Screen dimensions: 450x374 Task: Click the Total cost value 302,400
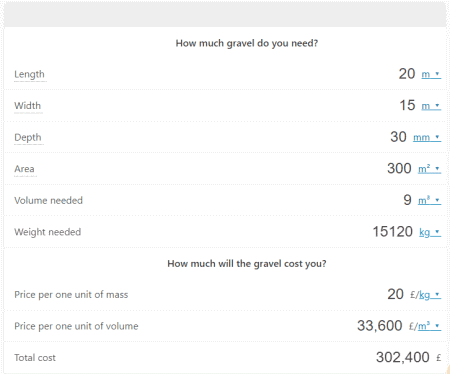coord(403,357)
